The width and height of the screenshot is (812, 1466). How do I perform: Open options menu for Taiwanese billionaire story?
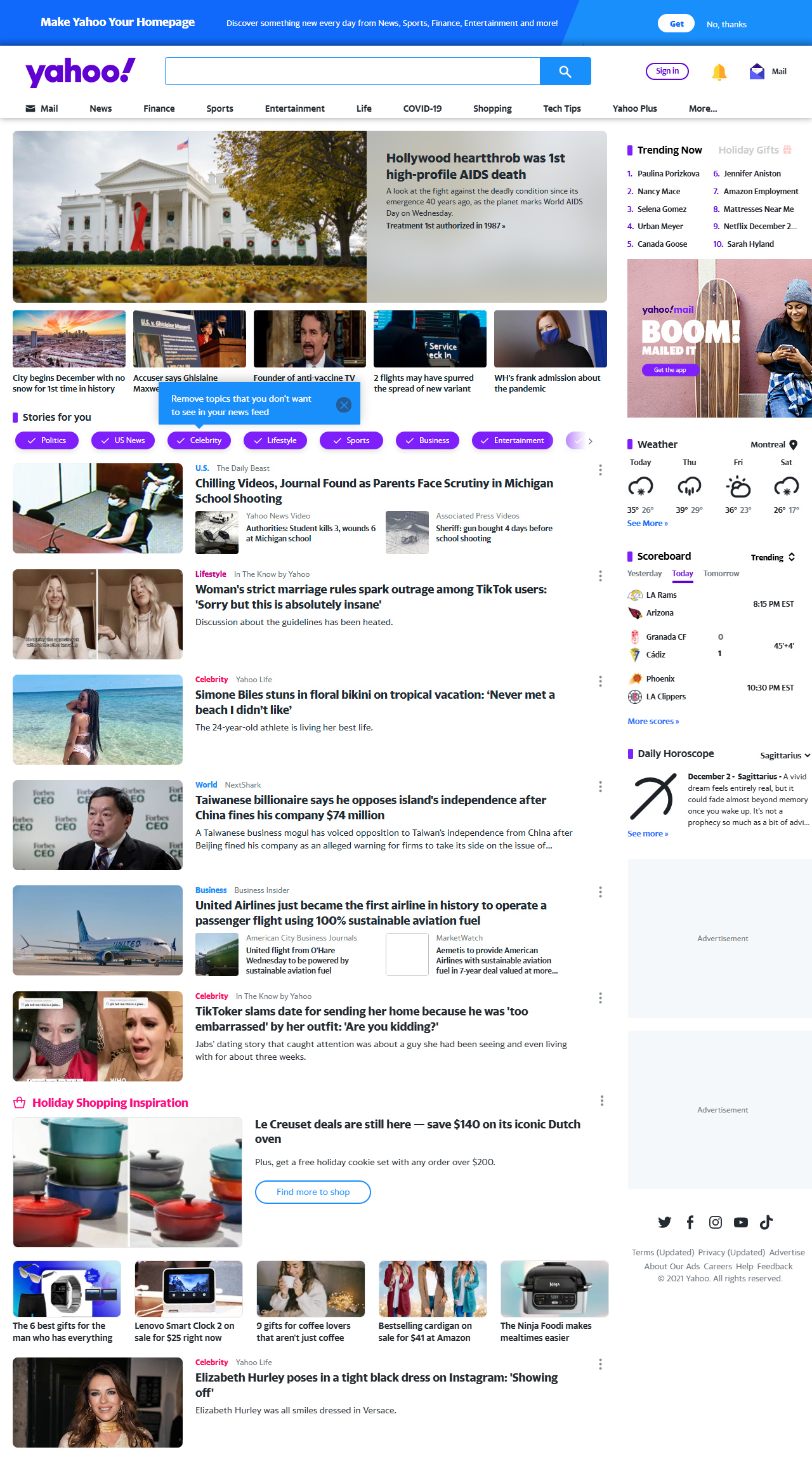pyautogui.click(x=600, y=786)
